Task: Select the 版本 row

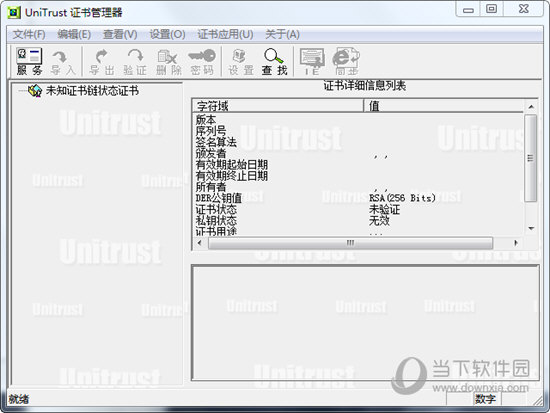Action: pos(358,119)
